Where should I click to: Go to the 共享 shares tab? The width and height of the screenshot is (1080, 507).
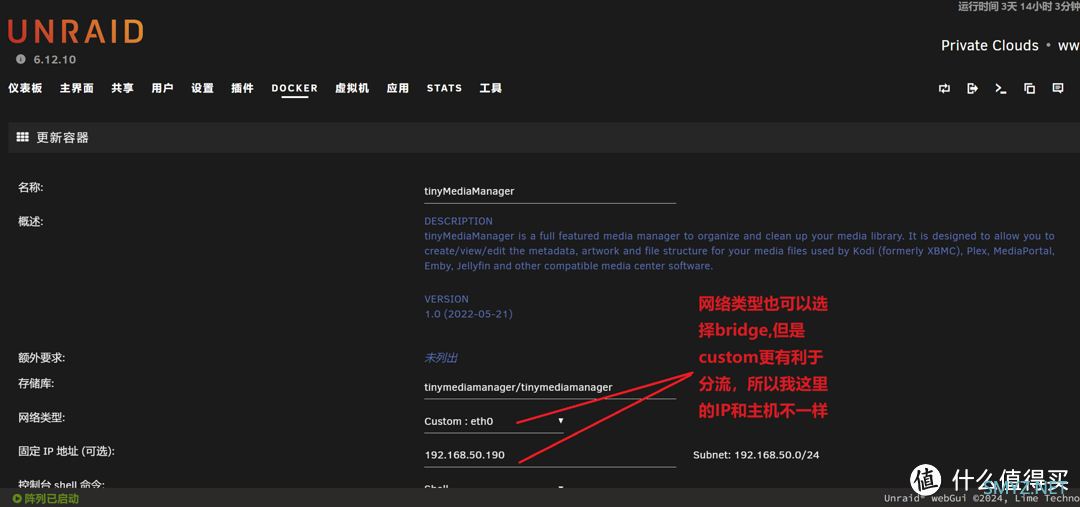coord(123,88)
